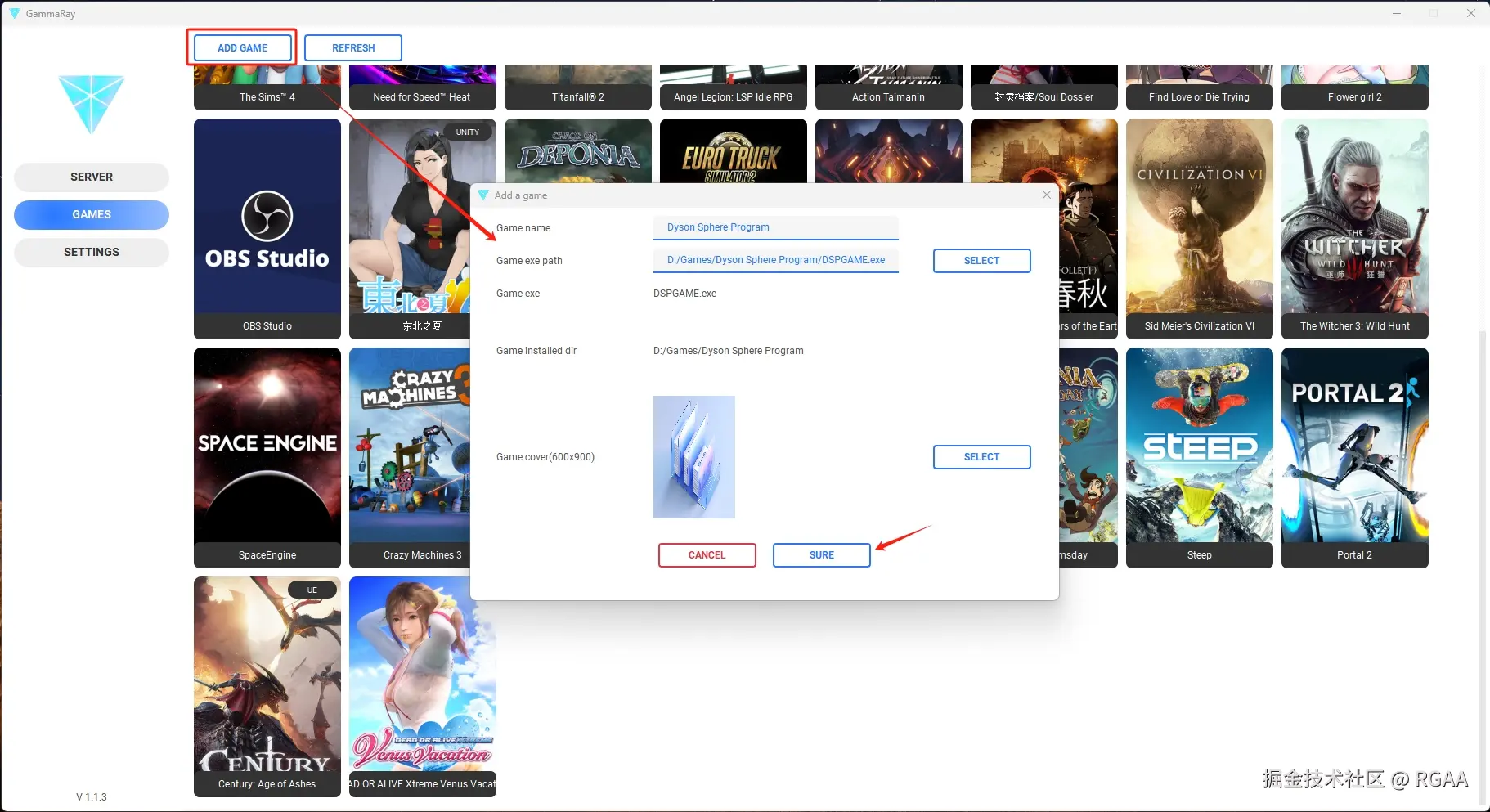Click the REFRESH button

coord(353,48)
